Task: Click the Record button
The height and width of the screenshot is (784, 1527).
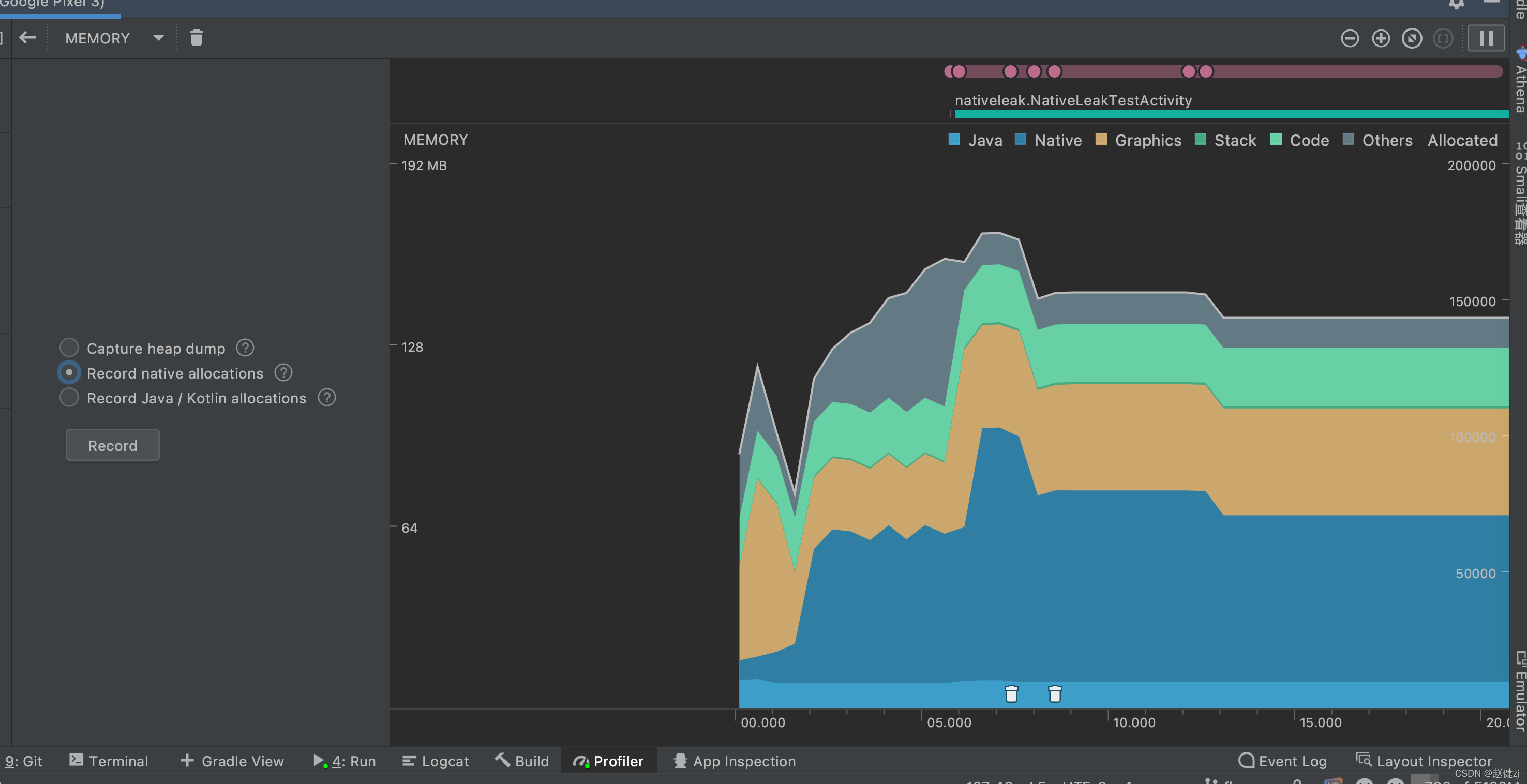Action: pos(113,445)
